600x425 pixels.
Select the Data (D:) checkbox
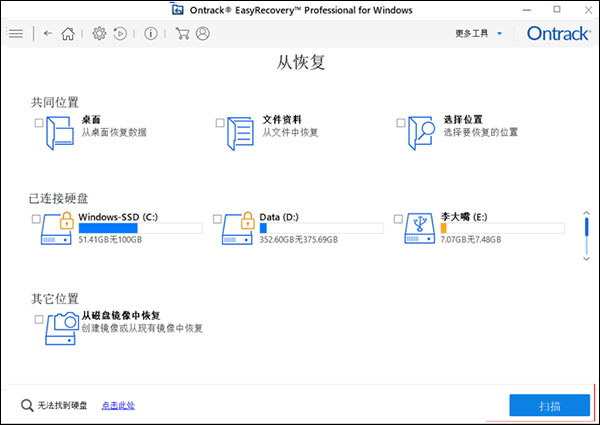[217, 219]
